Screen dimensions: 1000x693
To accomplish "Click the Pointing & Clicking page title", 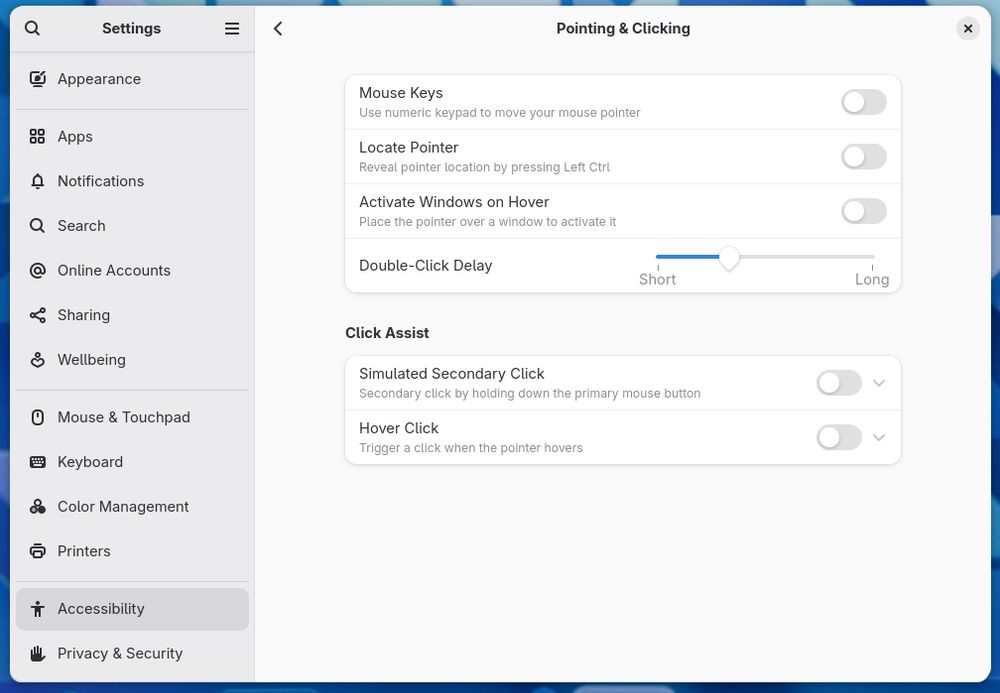I will 623,28.
